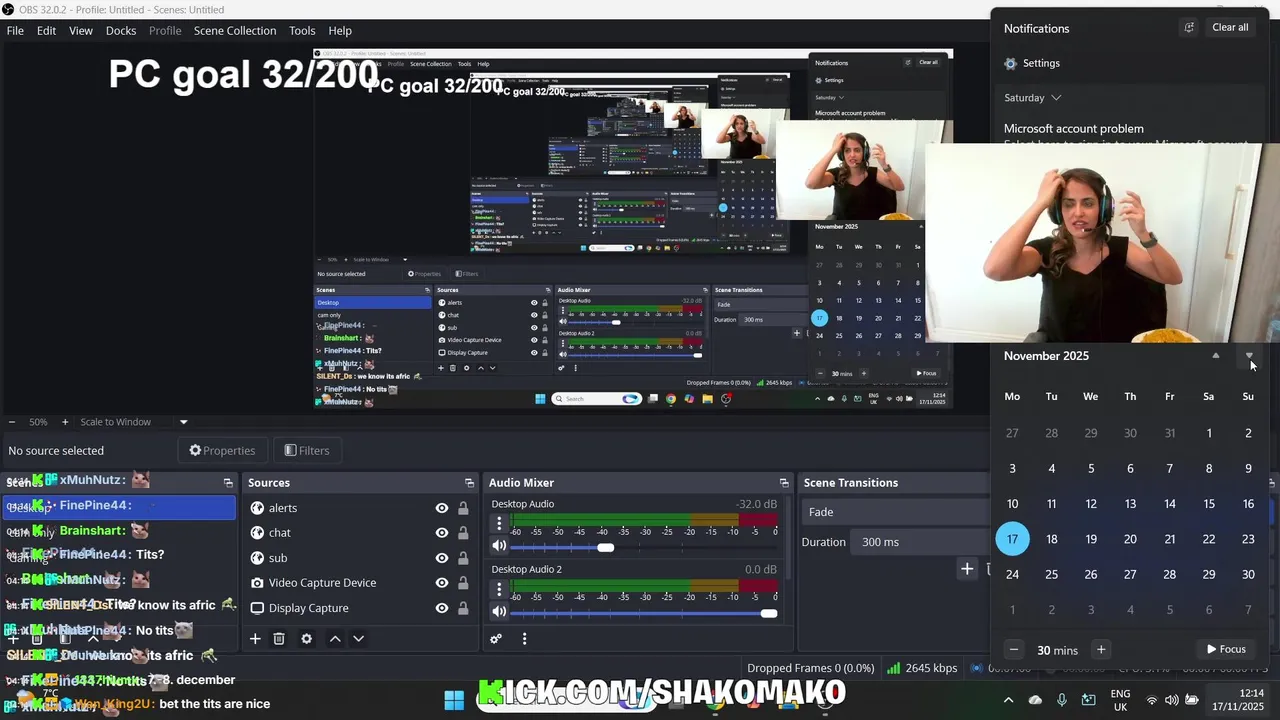Viewport: 1280px width, 720px height.
Task: Open advanced audio properties gears icon
Action: pos(496,639)
